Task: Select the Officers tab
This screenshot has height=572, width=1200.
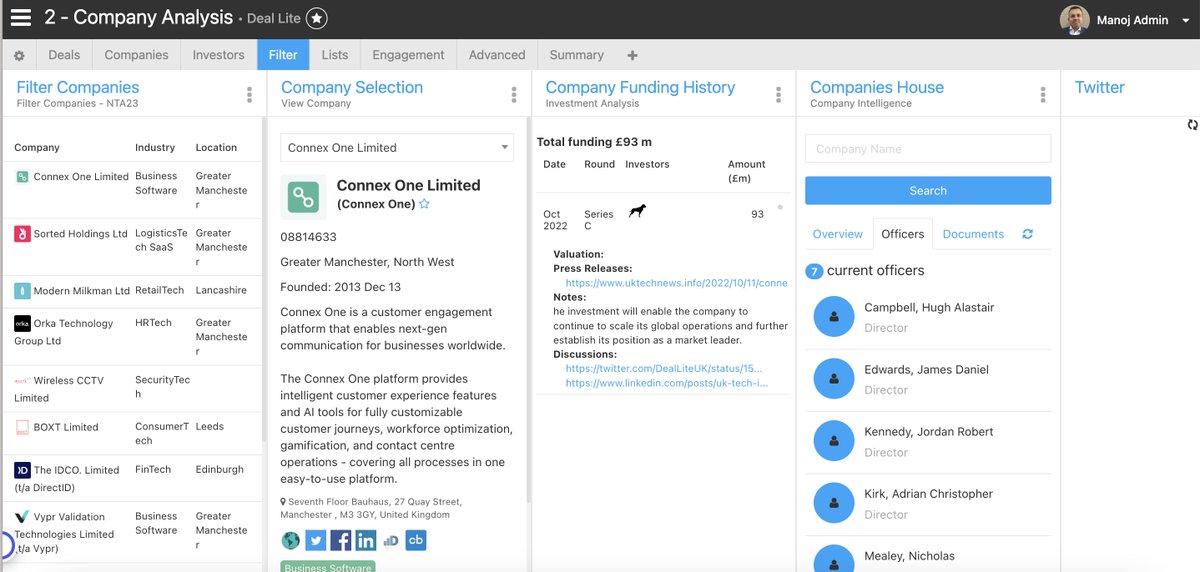Action: point(903,234)
